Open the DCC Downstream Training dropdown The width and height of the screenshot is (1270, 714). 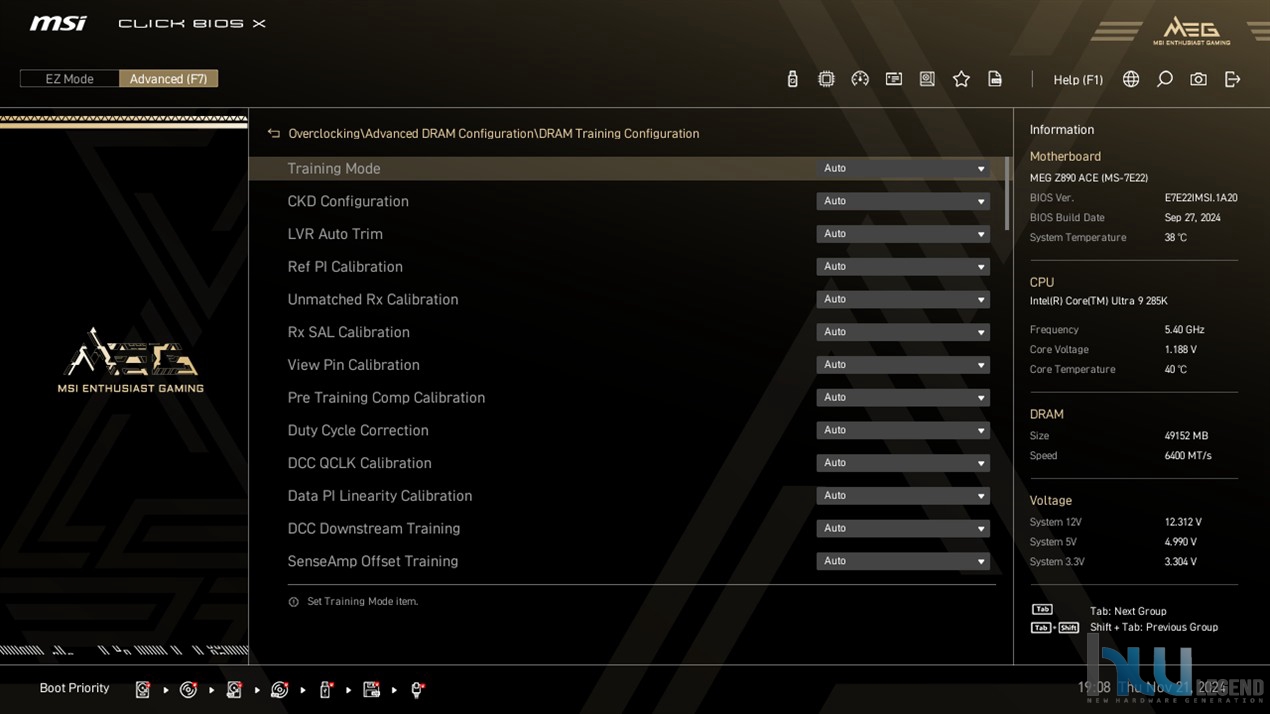click(x=903, y=528)
